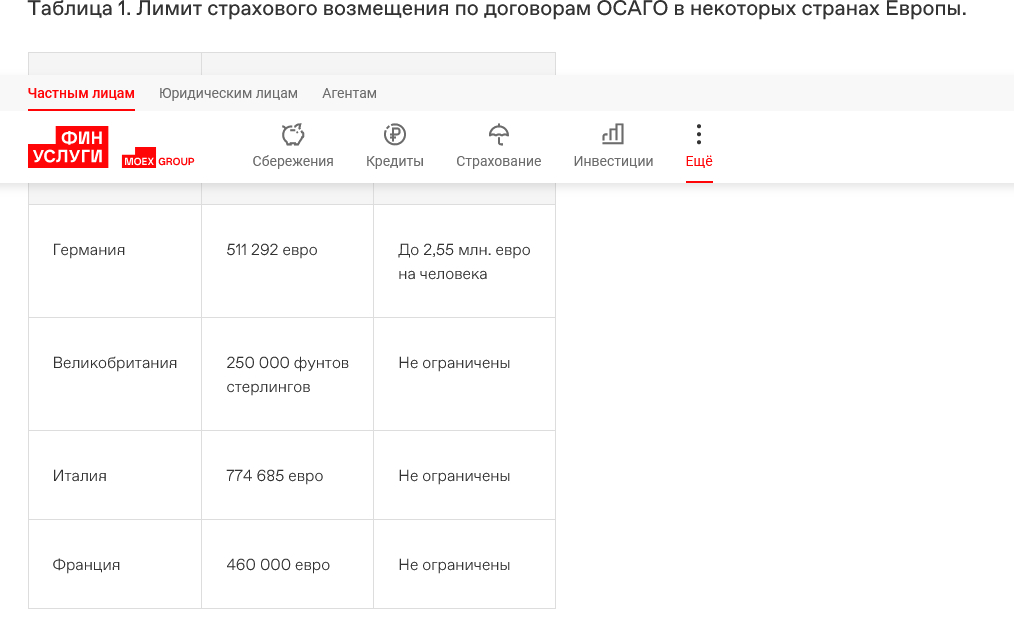
Task: Open the Финуслуги logo home link
Action: click(x=68, y=147)
